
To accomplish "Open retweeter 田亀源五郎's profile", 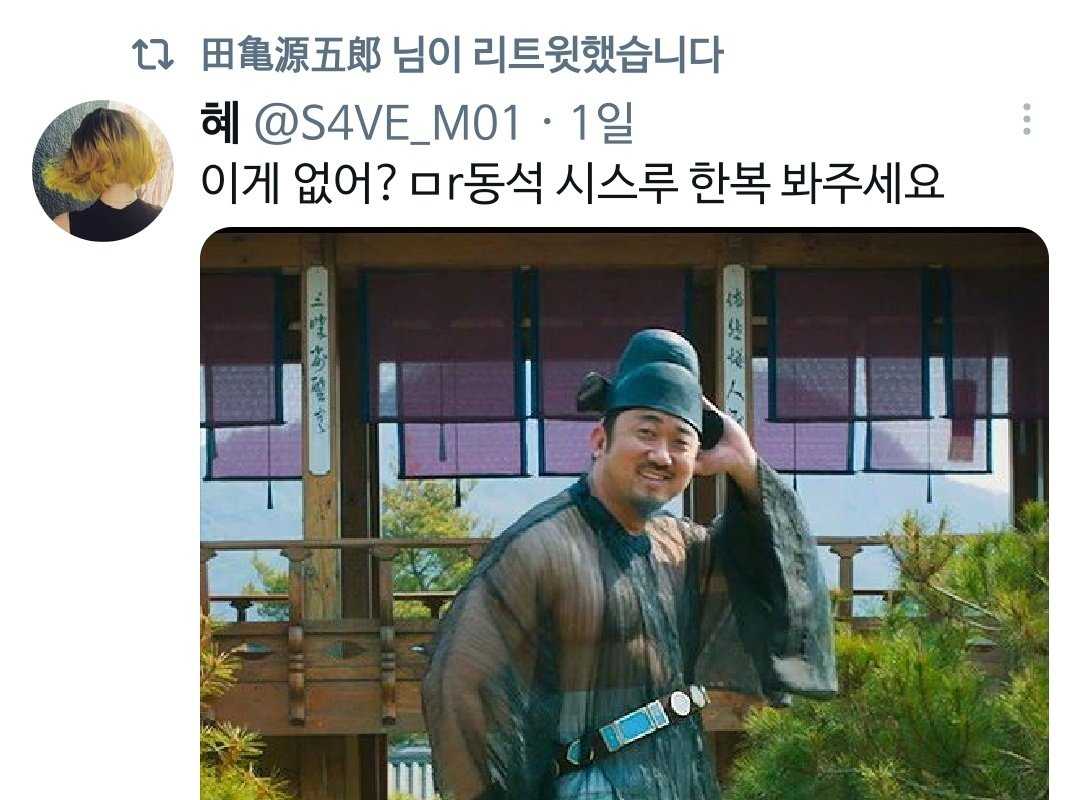I will (x=291, y=54).
